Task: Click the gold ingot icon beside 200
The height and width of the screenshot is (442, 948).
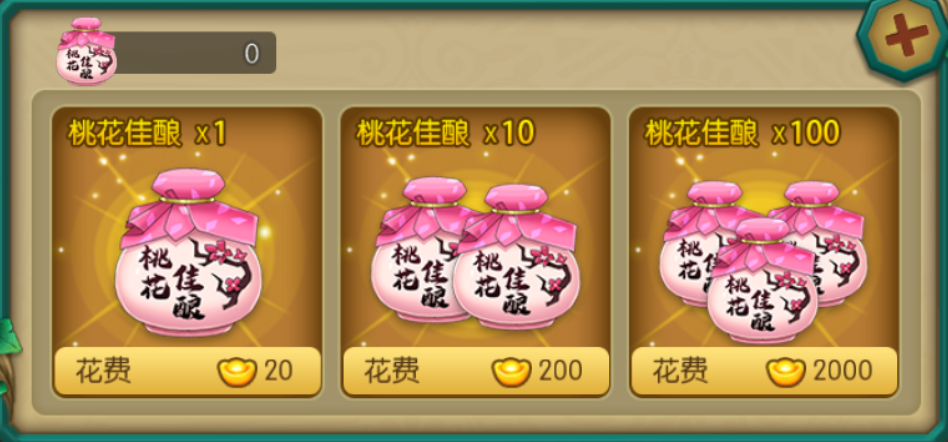Action: coord(511,371)
